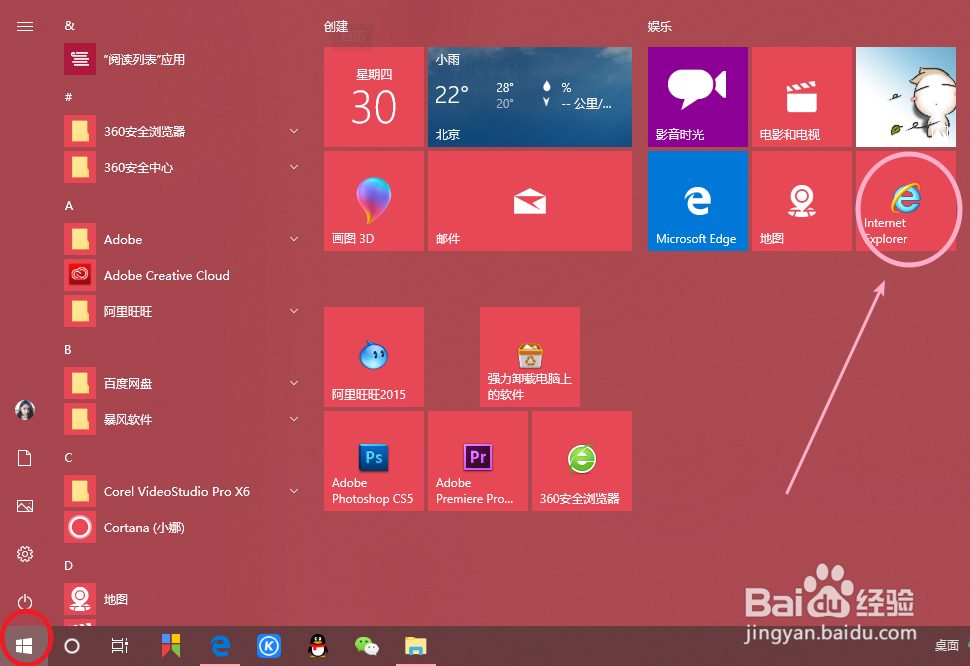The image size is (970, 666).
Task: Open the 北京 weather tile
Action: [x=530, y=97]
